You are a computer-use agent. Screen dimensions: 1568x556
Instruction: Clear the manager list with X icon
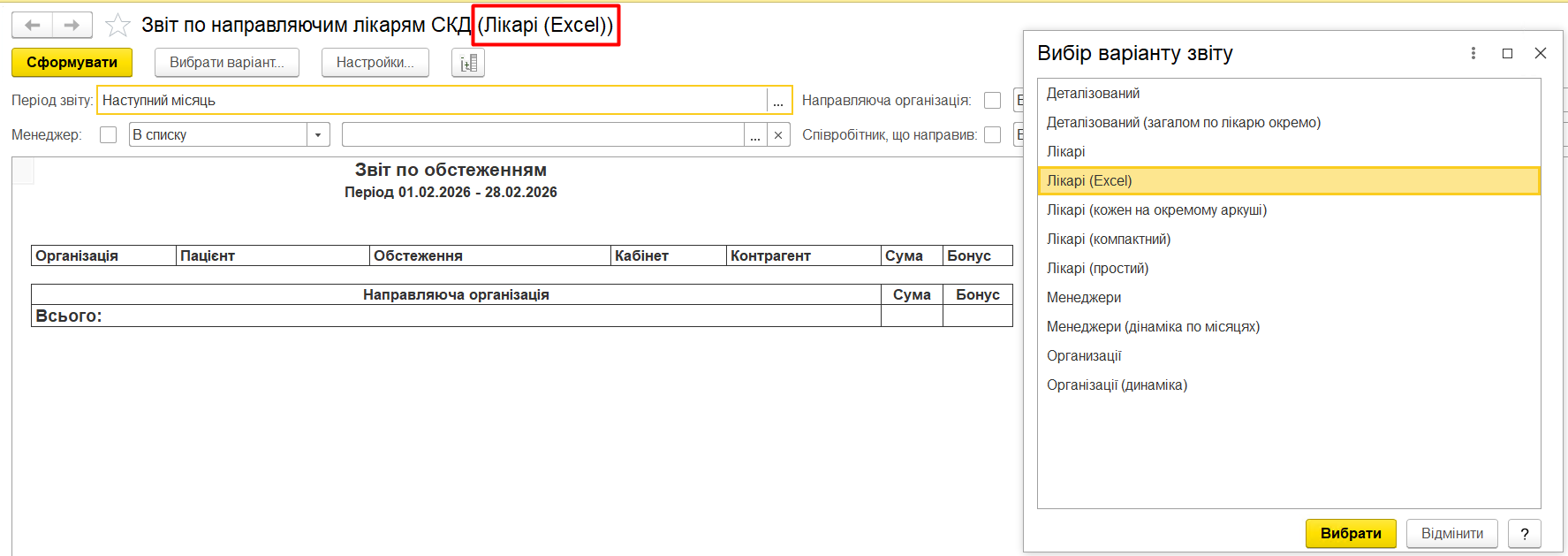[x=777, y=135]
